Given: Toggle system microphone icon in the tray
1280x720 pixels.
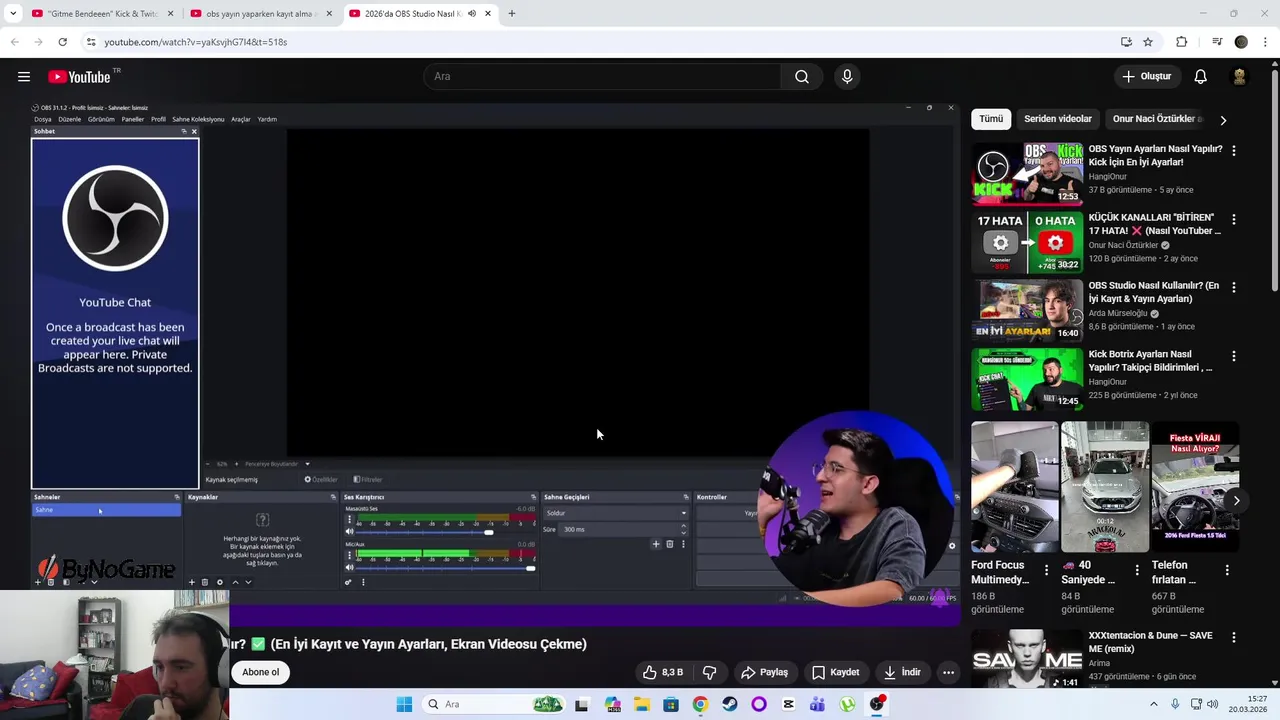Looking at the screenshot, I should [x=1175, y=704].
